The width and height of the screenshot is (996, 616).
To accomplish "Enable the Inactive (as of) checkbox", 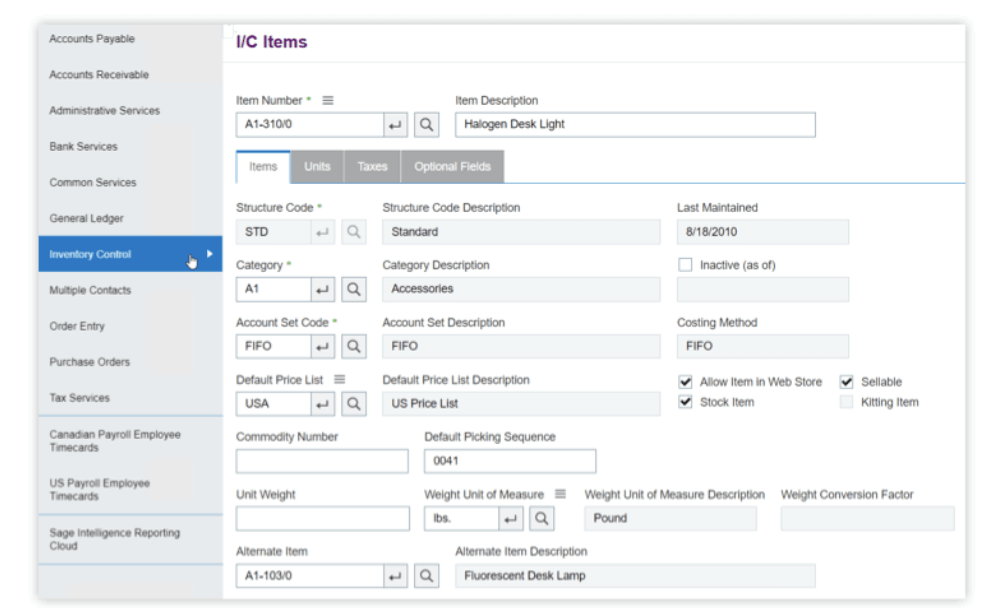I will 685,265.
